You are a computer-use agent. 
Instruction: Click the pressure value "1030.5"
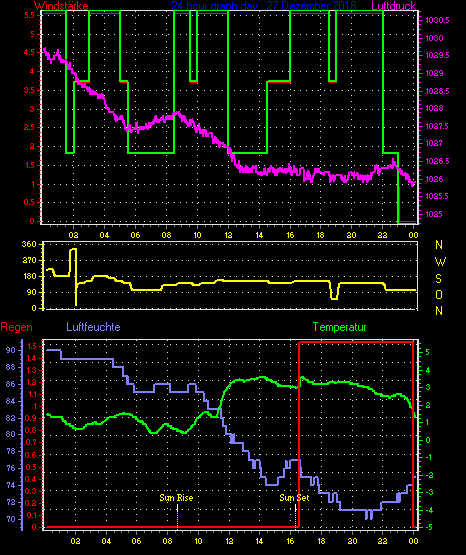pos(437,20)
